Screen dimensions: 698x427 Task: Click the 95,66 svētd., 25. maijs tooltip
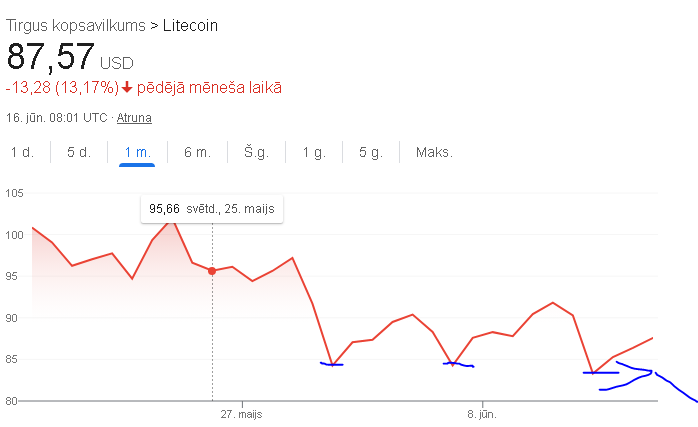click(212, 209)
